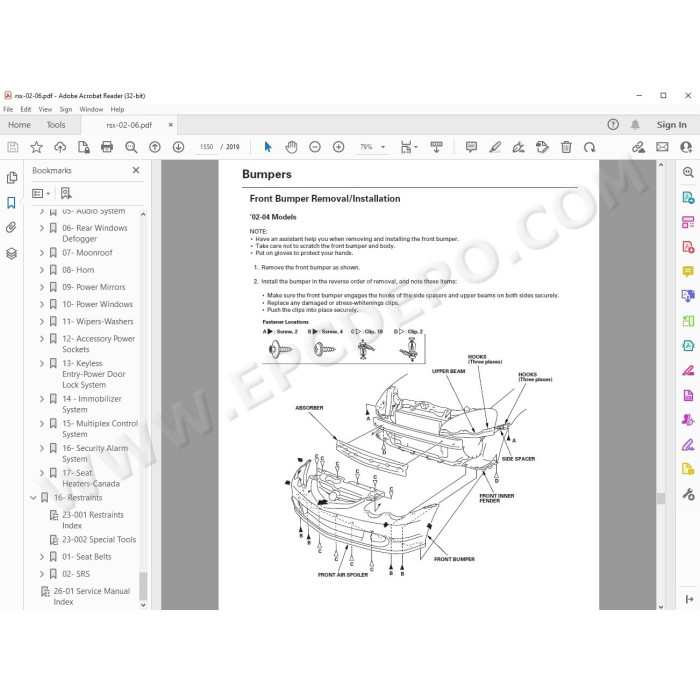Click the page number field 1550

point(206,147)
